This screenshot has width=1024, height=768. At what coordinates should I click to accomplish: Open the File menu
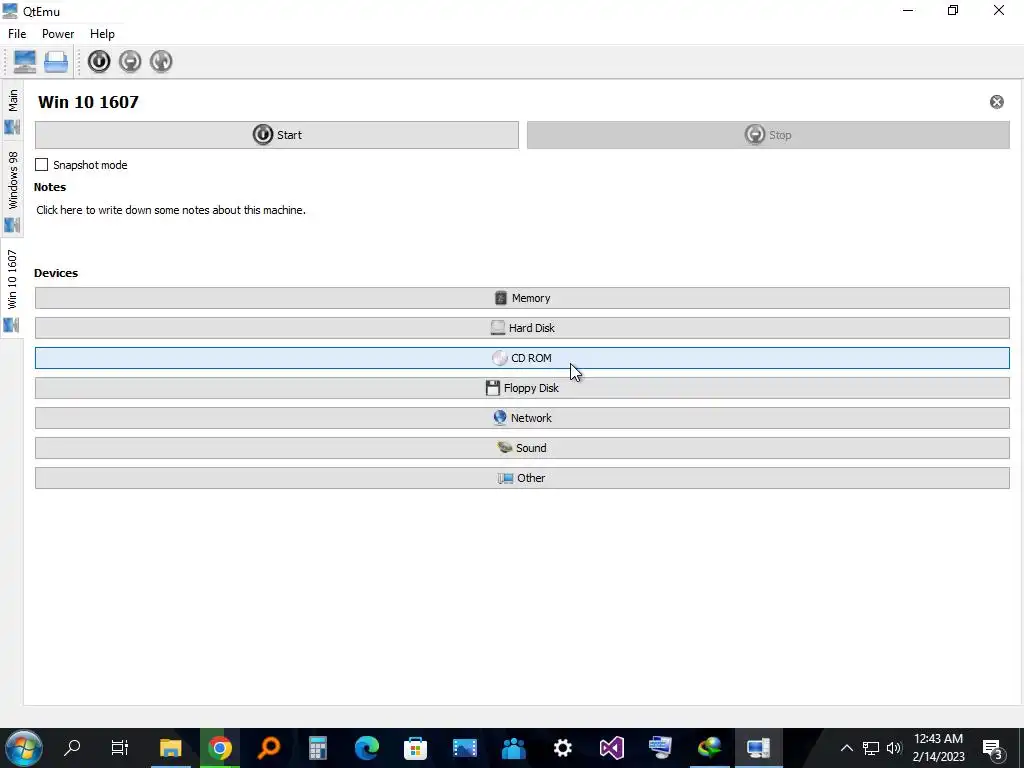[x=17, y=34]
